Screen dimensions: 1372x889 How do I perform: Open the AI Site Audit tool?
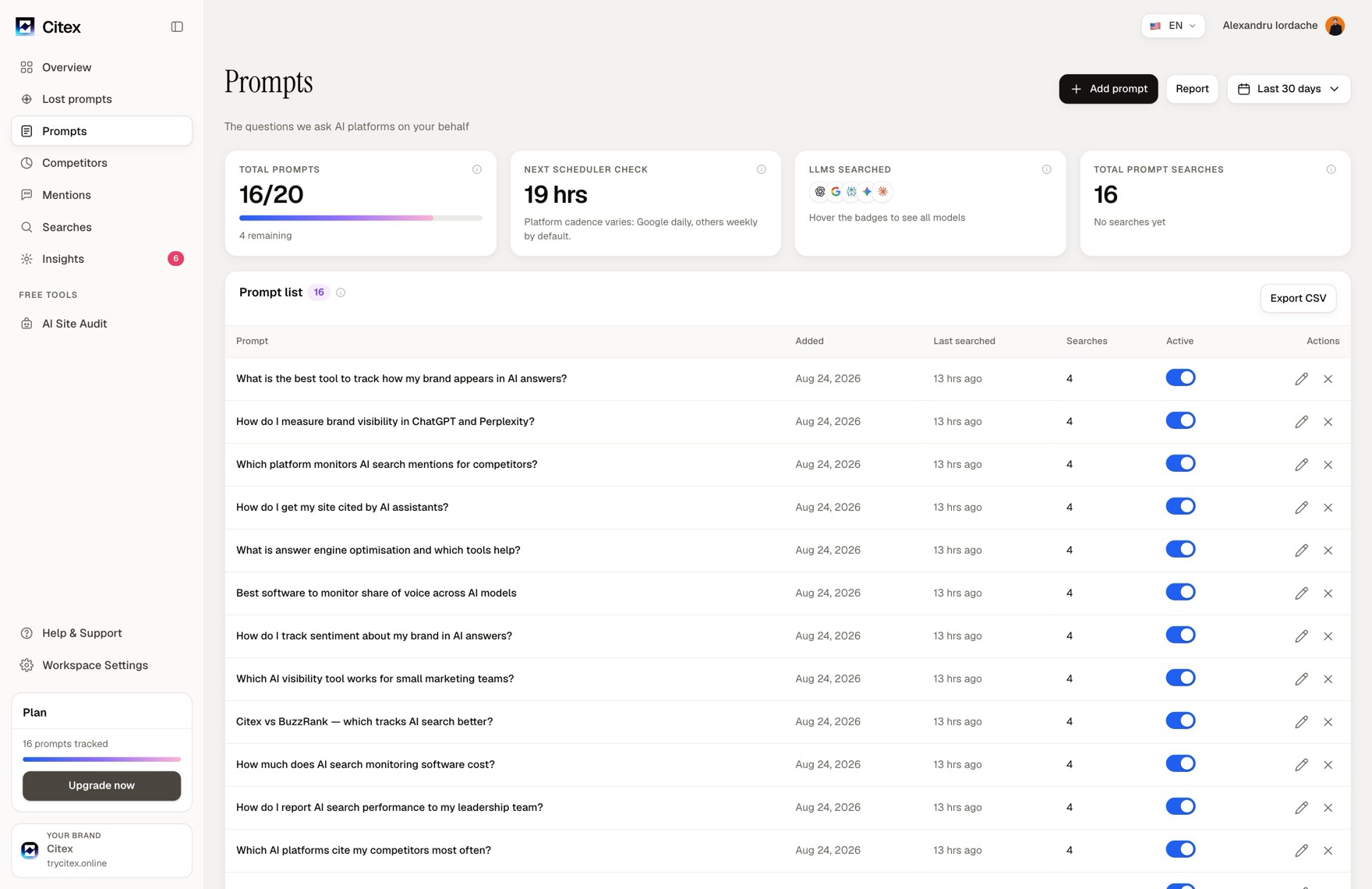pos(101,324)
